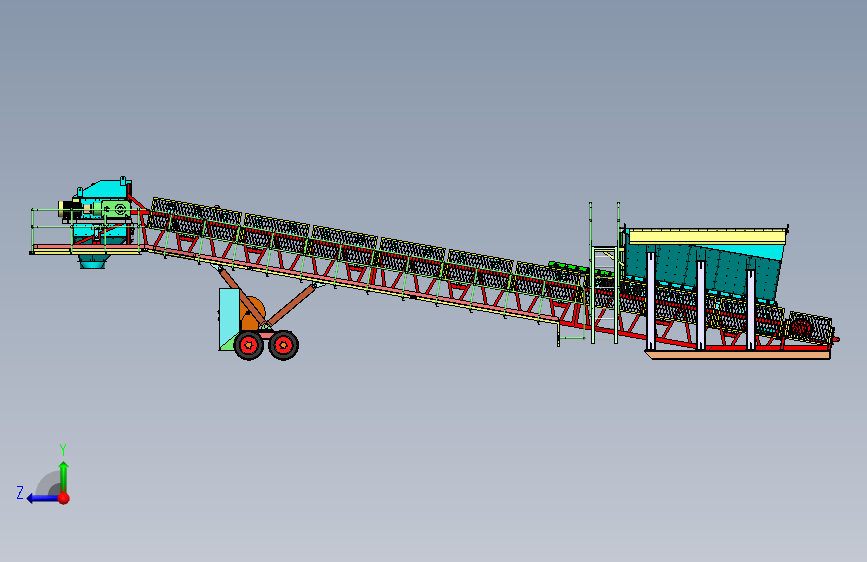The image size is (867, 562).
Task: Pick the access ladder next to the hopper
Action: click(x=604, y=273)
